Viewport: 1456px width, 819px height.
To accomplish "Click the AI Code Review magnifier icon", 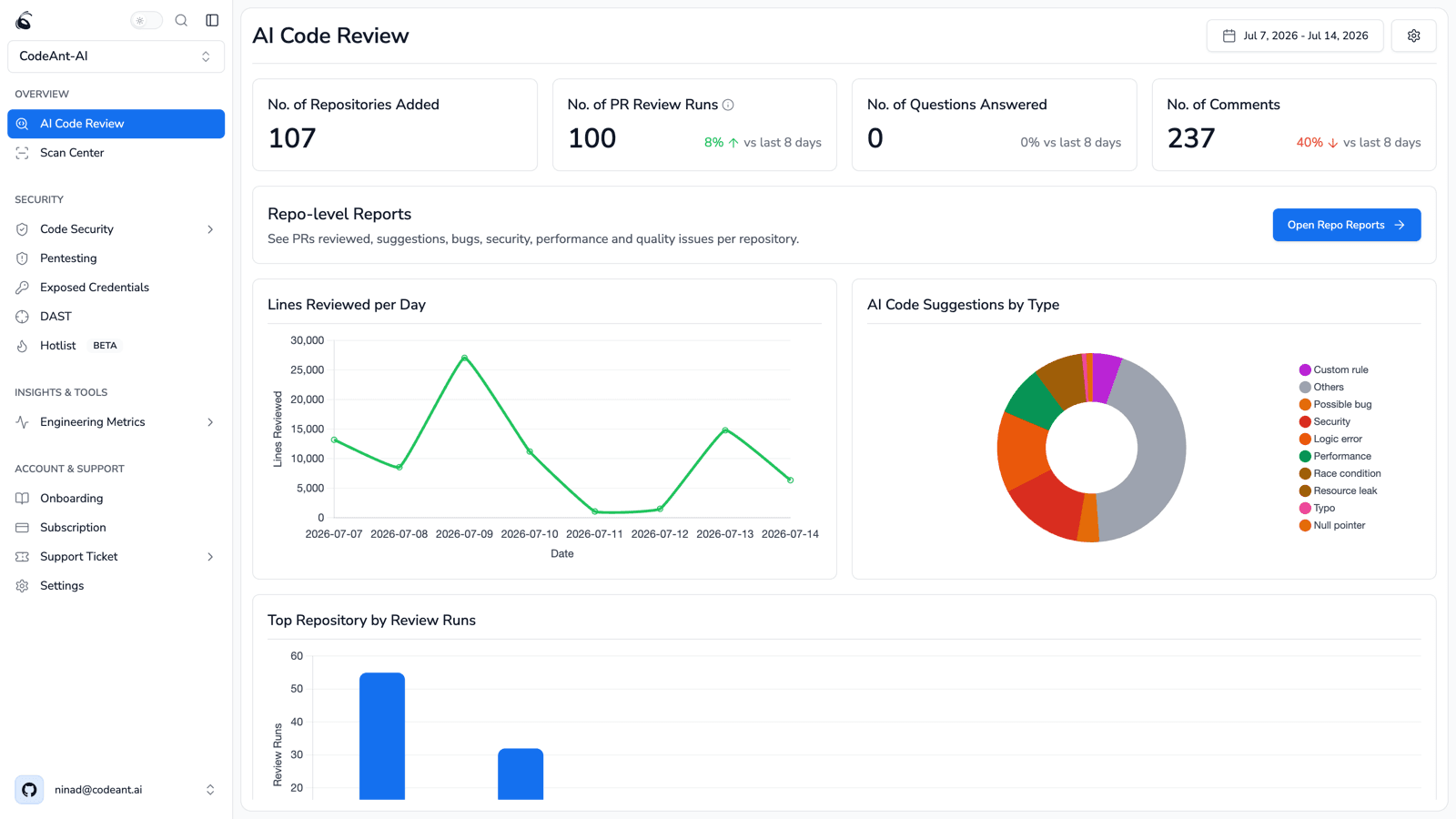I will [23, 124].
